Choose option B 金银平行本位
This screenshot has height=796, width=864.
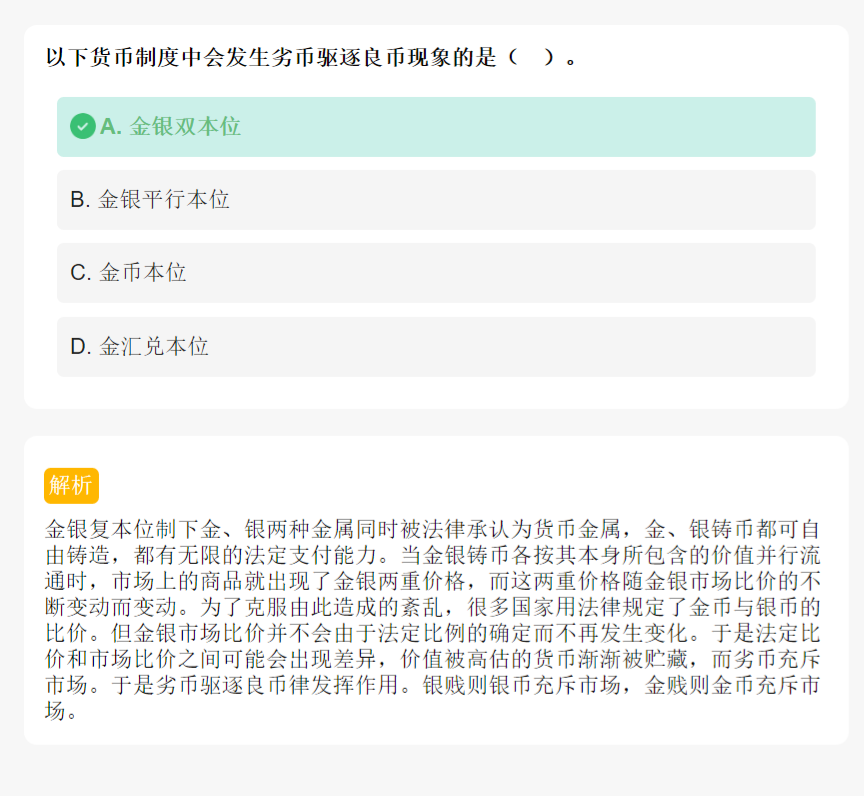coord(436,200)
